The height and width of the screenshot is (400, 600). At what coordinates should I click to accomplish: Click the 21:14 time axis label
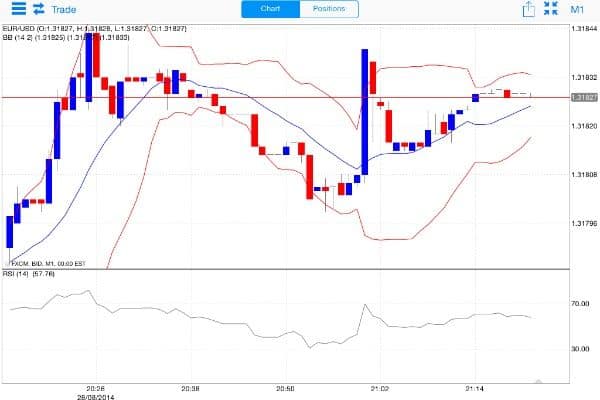pos(474,389)
